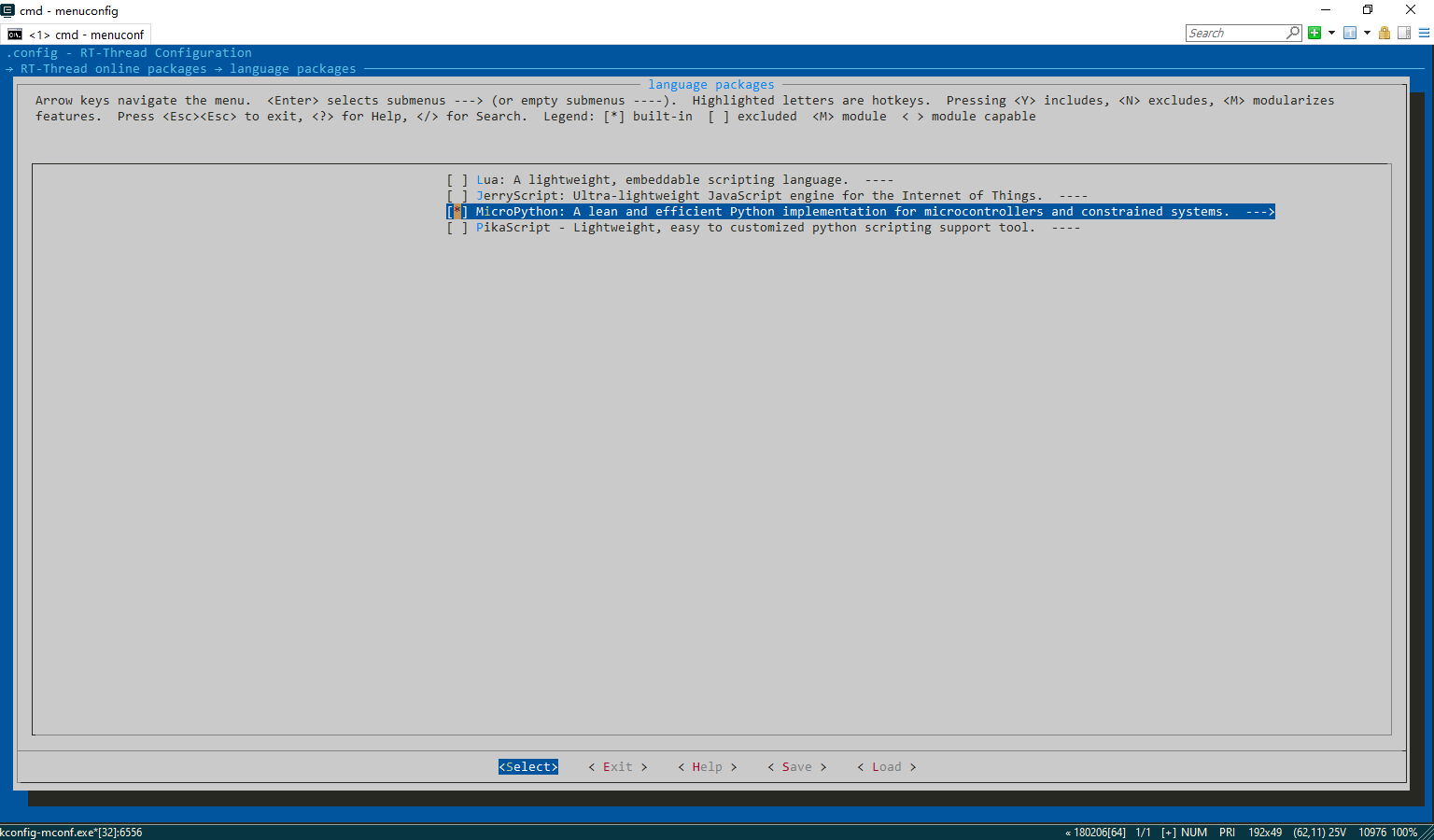Open a new console with the green plus
This screenshot has height=840, width=1434.
coord(1314,33)
